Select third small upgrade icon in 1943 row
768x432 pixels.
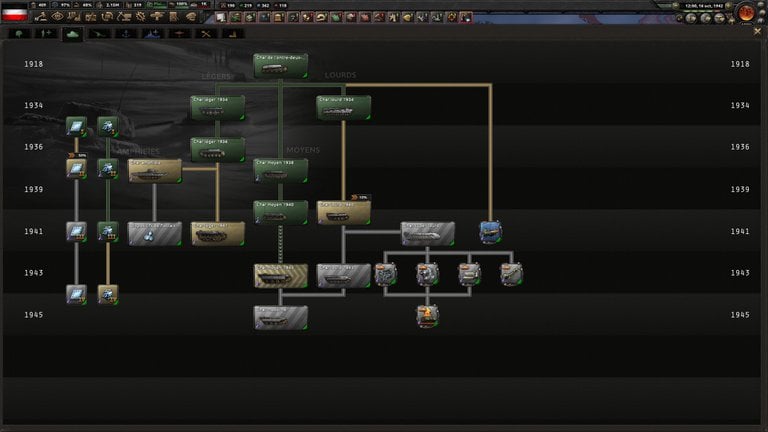click(469, 274)
